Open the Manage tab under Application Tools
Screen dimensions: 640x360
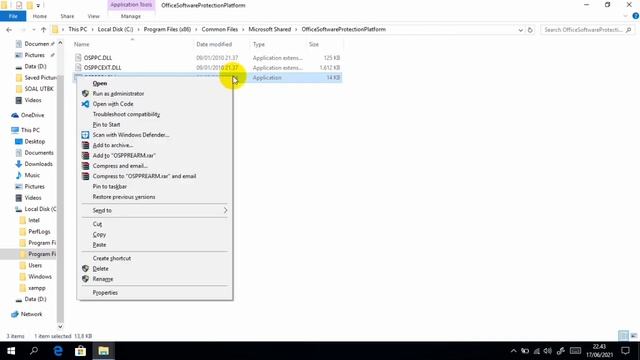[x=131, y=16]
